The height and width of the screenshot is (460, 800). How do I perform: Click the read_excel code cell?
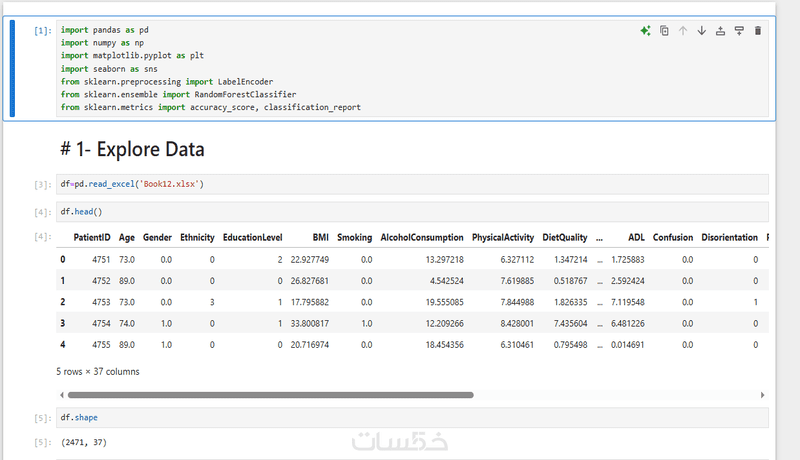pos(412,184)
